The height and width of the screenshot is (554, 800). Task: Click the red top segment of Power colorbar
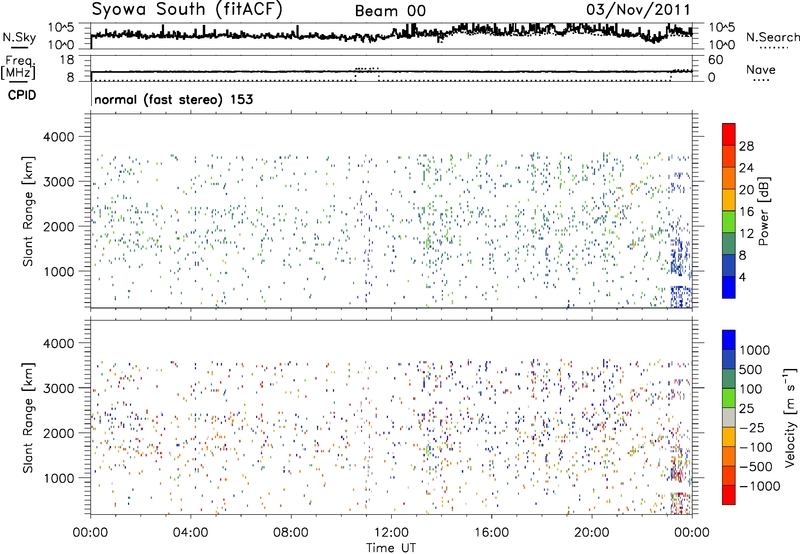(x=729, y=134)
